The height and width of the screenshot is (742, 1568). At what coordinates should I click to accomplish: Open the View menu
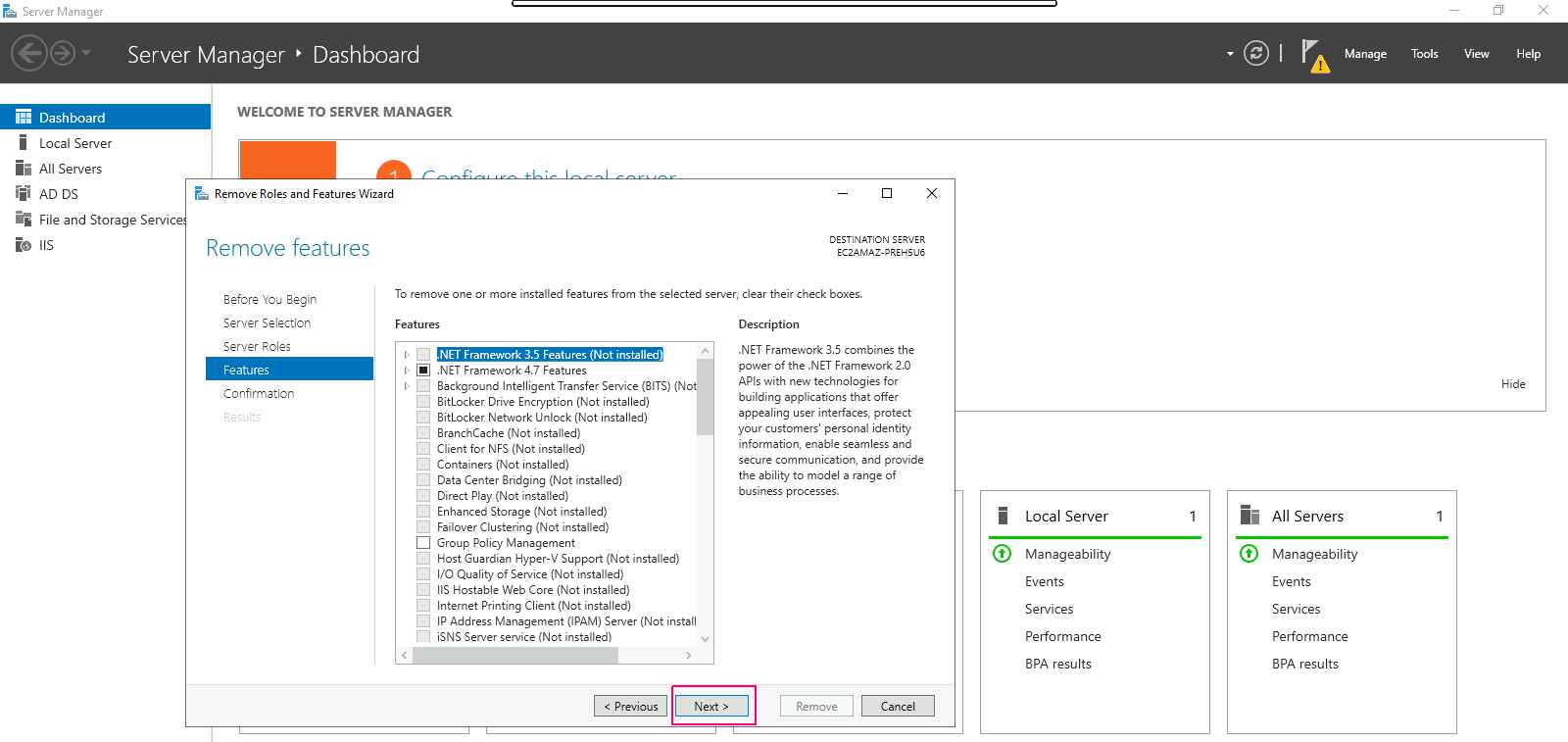tap(1477, 54)
